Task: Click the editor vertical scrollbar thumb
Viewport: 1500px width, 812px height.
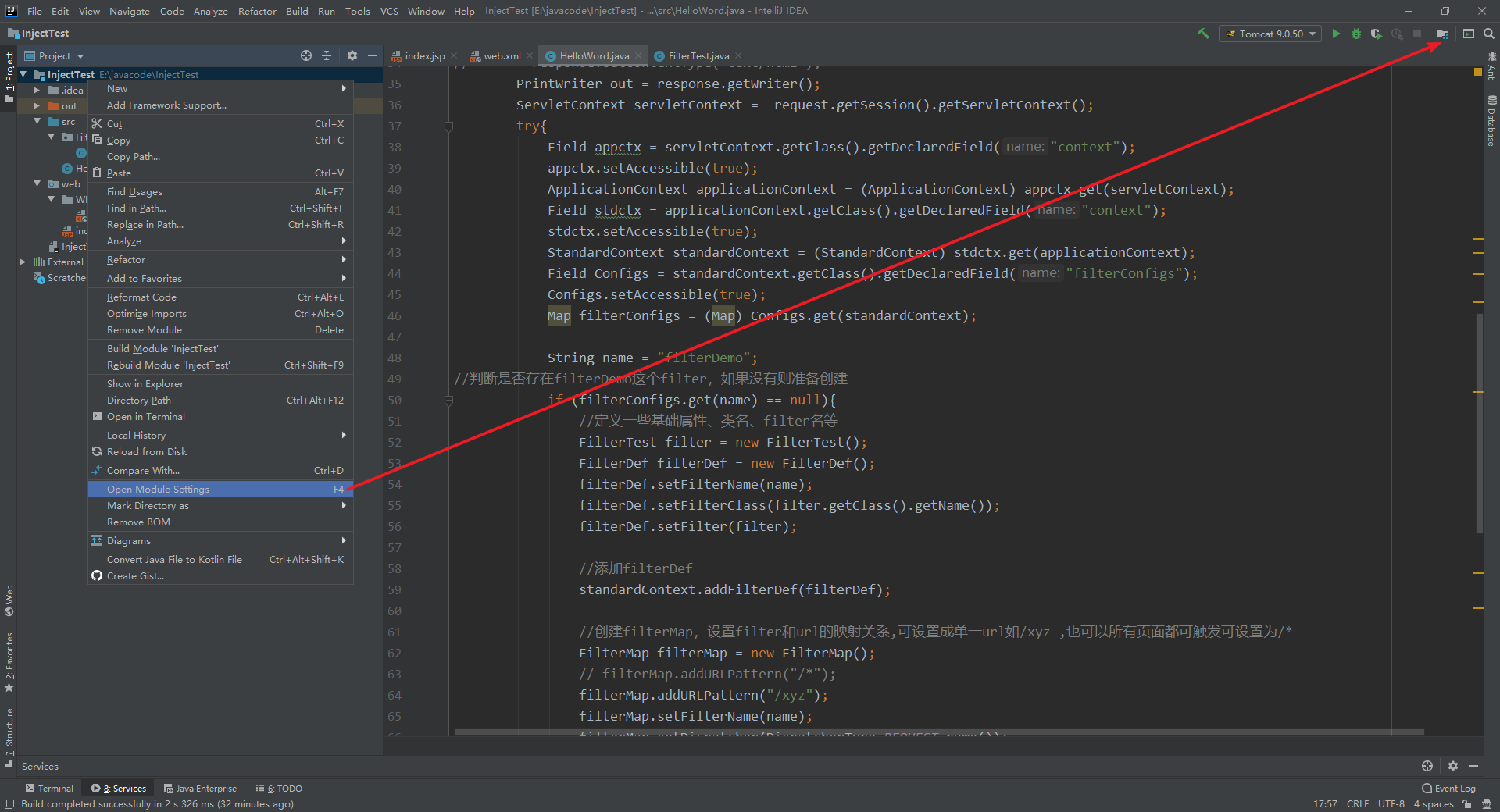Action: [1479, 423]
